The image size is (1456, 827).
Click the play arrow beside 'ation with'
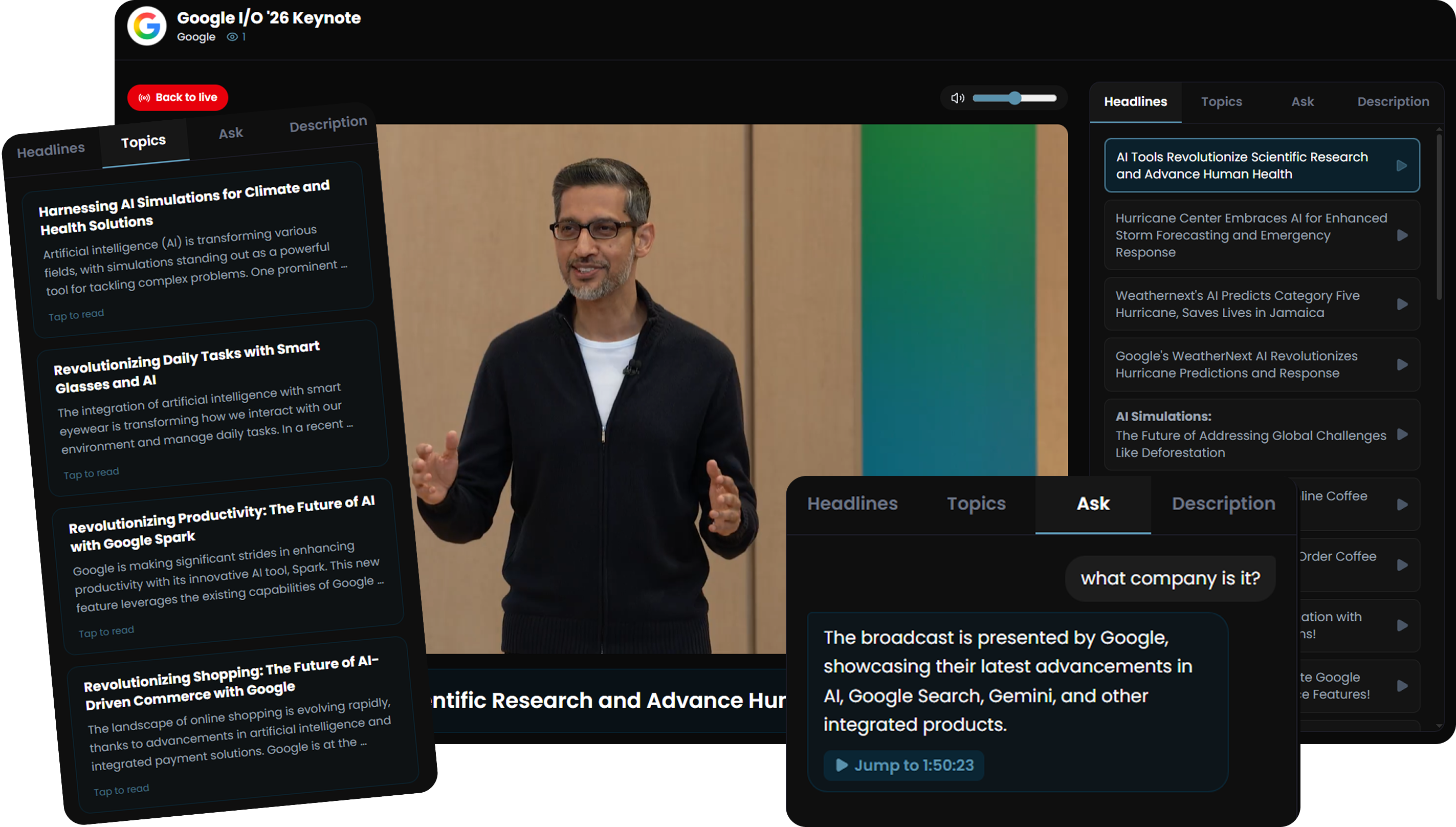tap(1401, 625)
